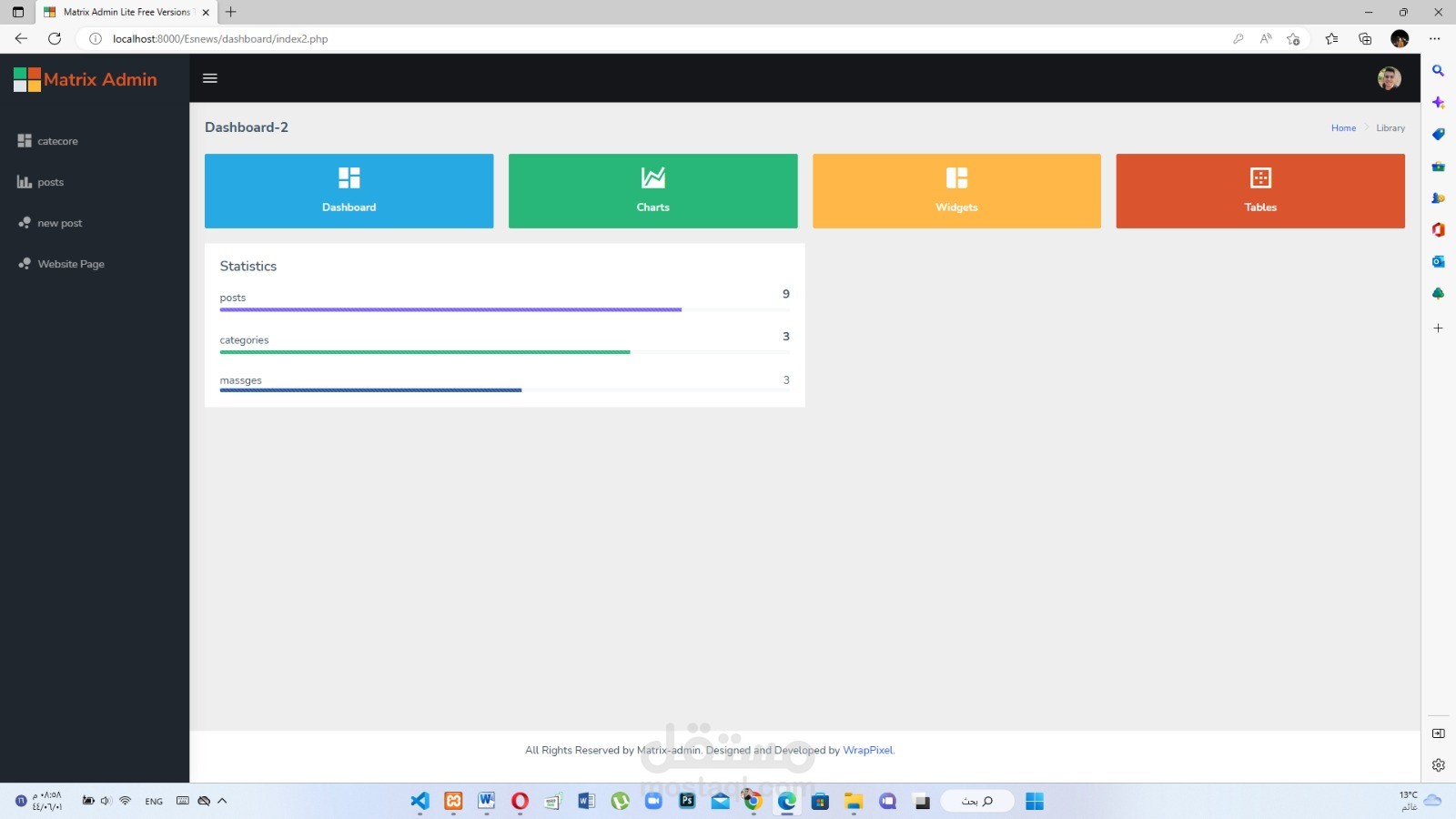
Task: Open the Games icon in Edge sidebar
Action: tap(1438, 198)
